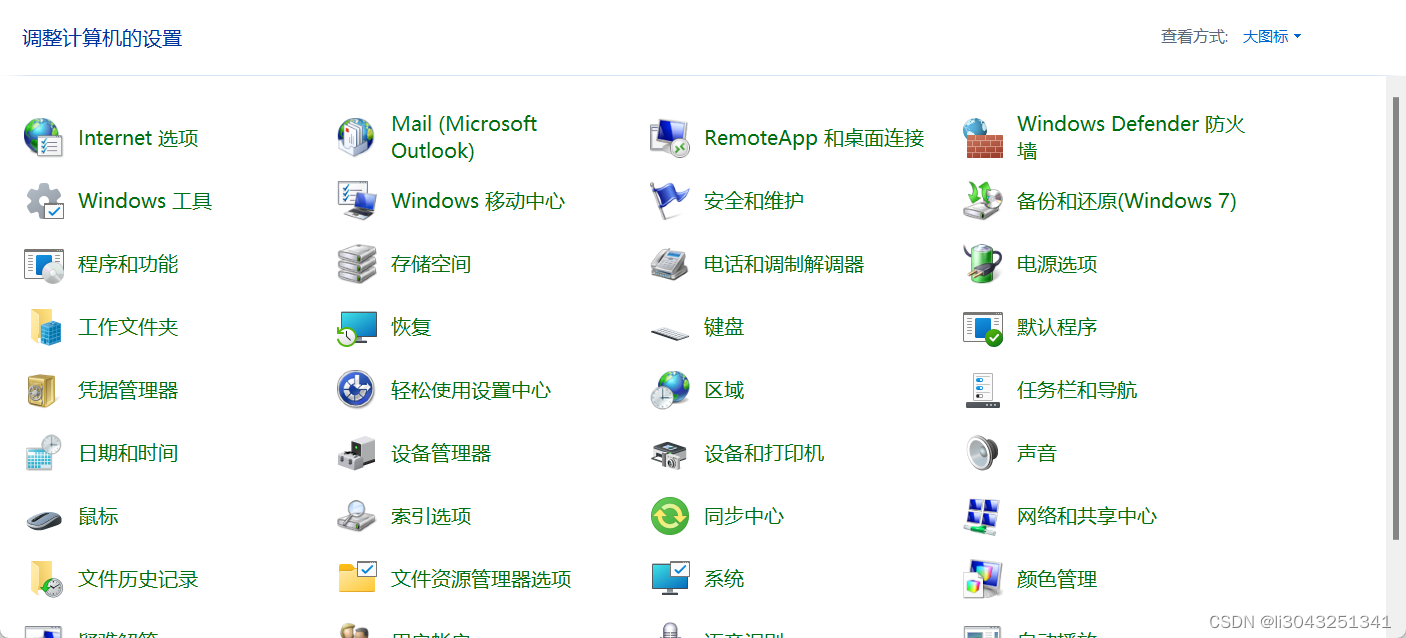Click the 调整计算机的设置 heading text
The height and width of the screenshot is (638, 1406).
click(102, 39)
